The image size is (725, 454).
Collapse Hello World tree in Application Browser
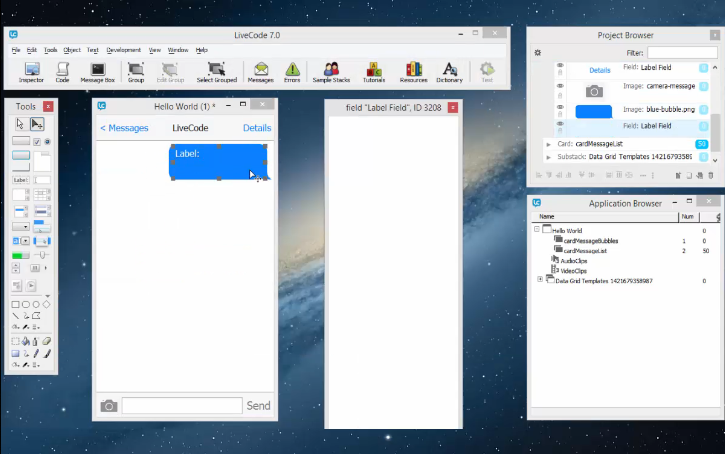(x=538, y=229)
